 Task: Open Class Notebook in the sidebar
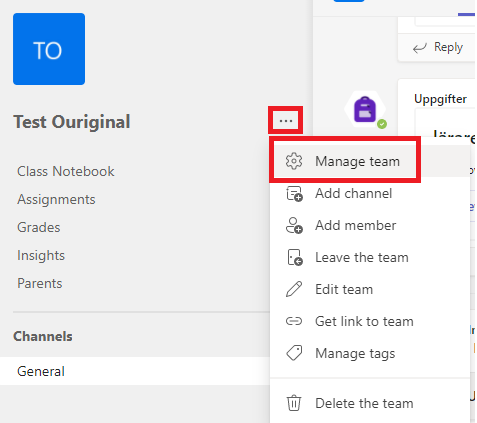[66, 171]
